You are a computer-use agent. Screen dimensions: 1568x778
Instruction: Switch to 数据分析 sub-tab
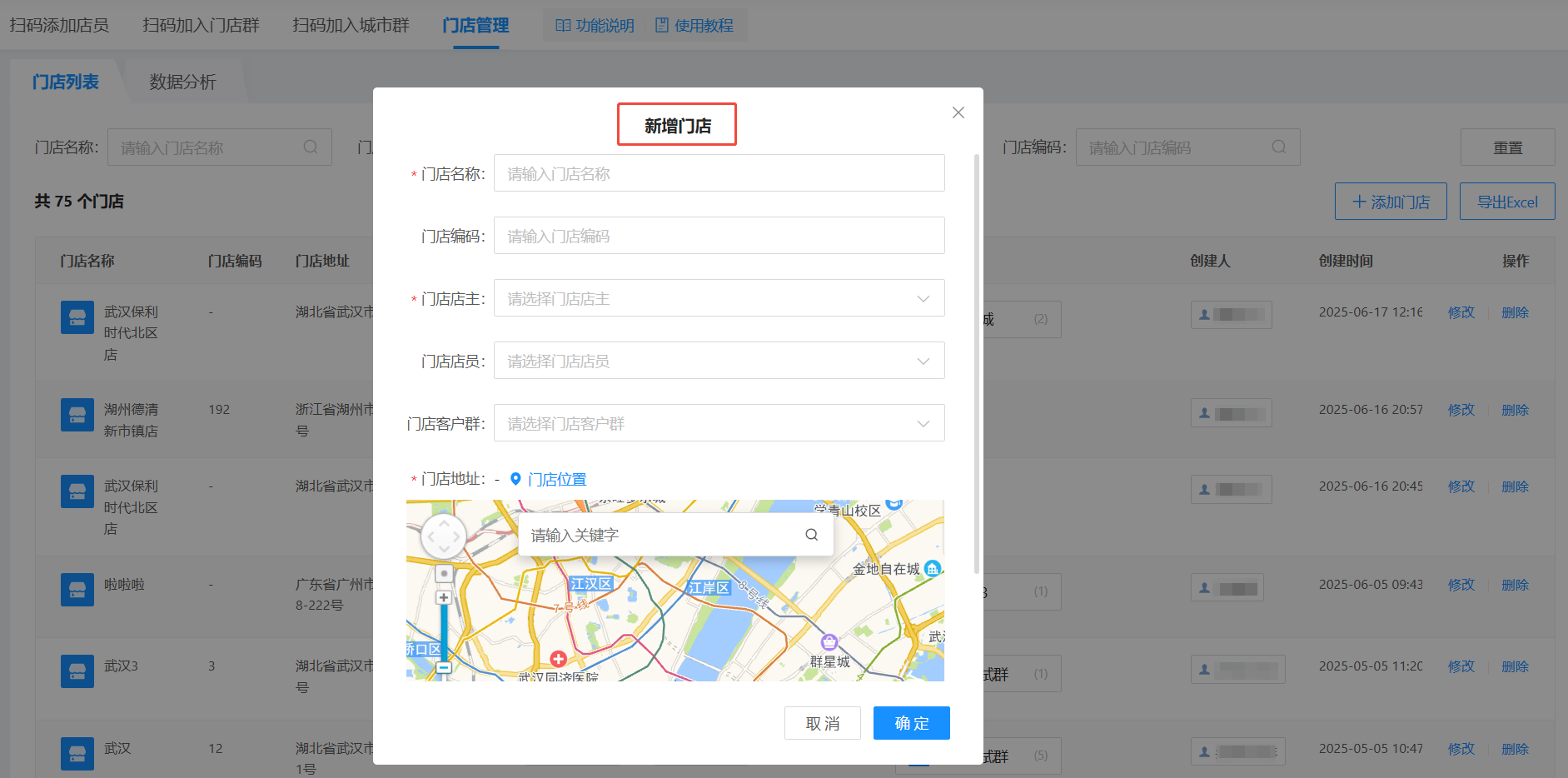182,82
